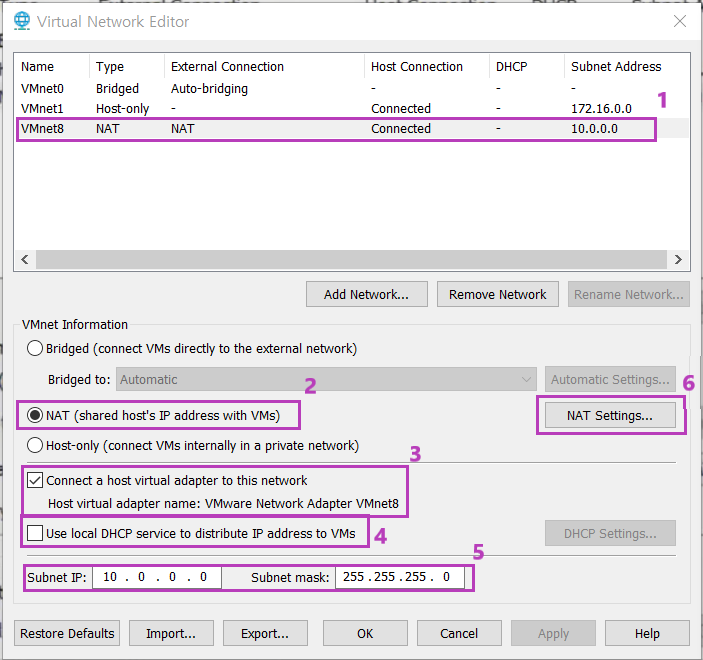Click the Import button
The image size is (703, 660).
171,633
